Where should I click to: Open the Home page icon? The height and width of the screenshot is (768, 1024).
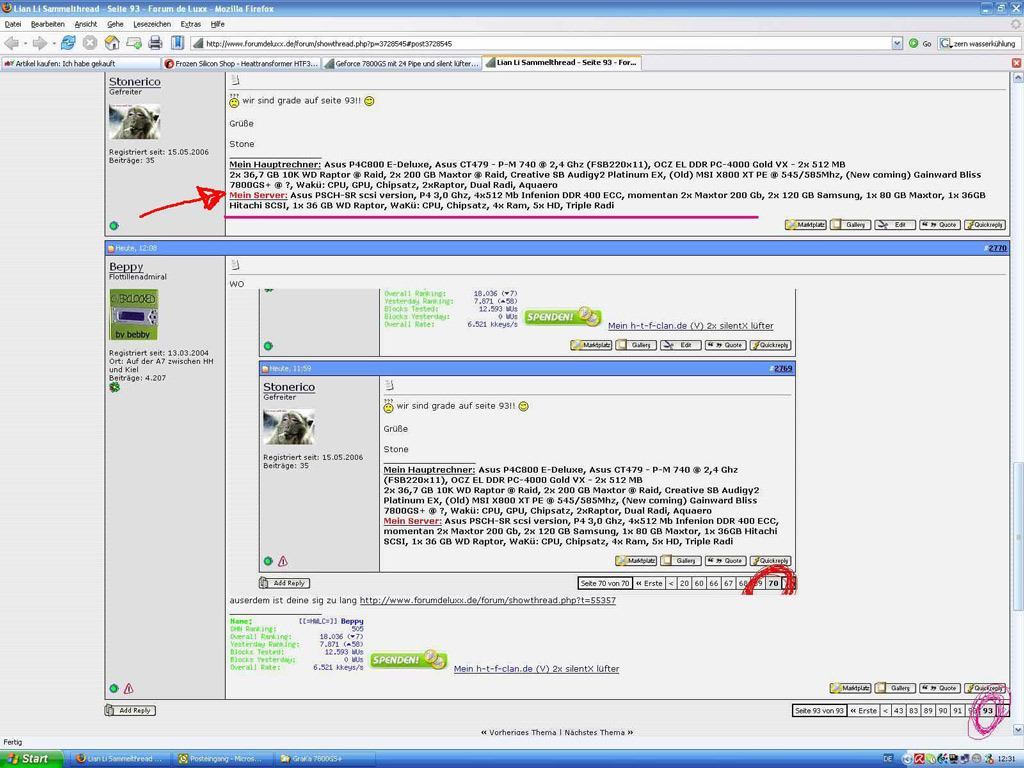pyautogui.click(x=112, y=43)
